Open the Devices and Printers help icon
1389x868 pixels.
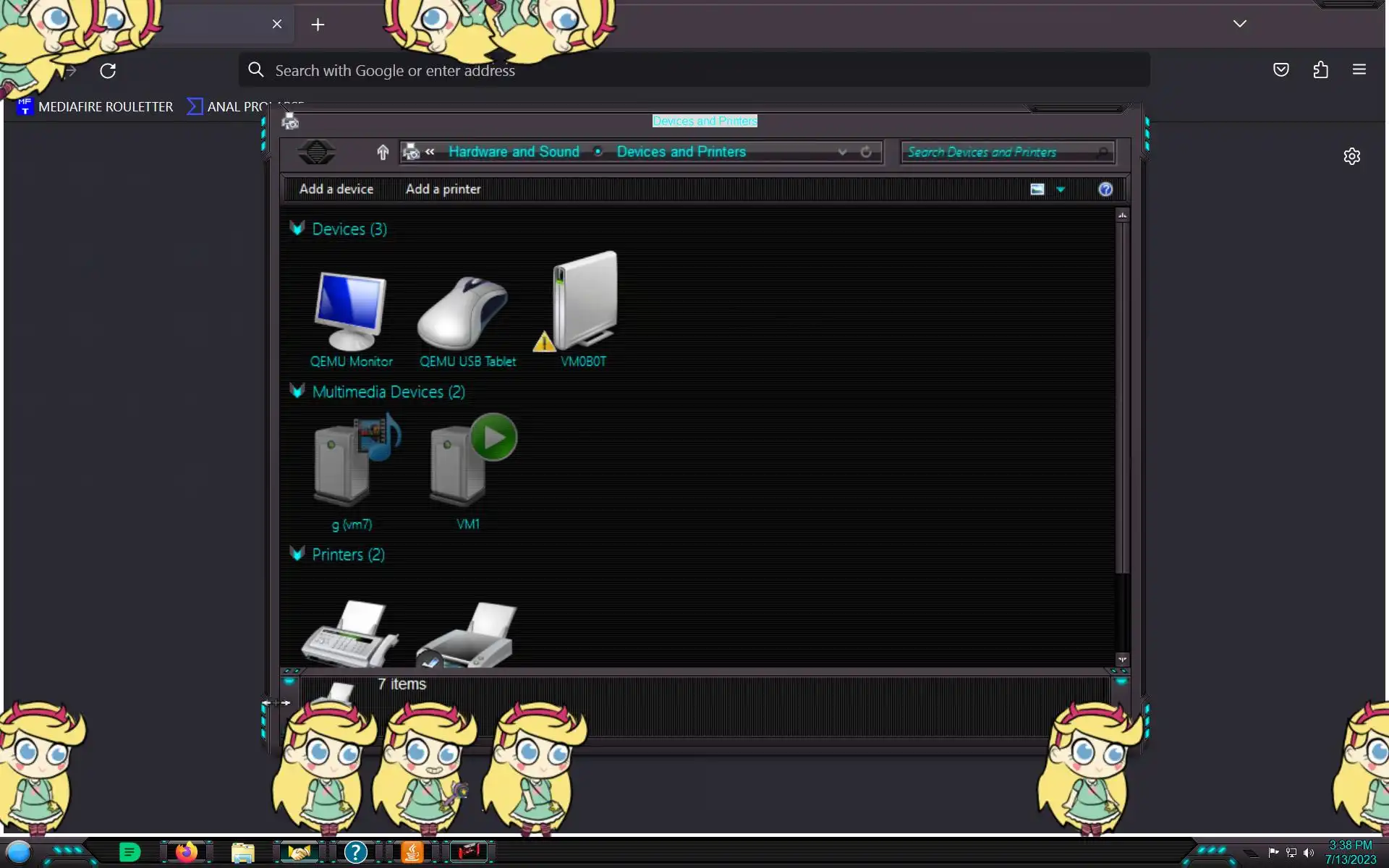point(1105,190)
